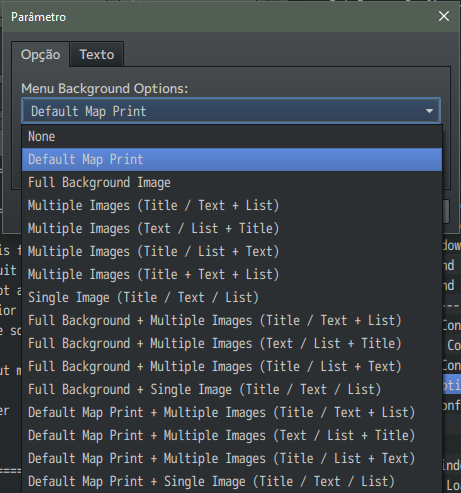This screenshot has width=461, height=493.
Task: Pick Full Background + Single Image option
Action: coord(232,390)
